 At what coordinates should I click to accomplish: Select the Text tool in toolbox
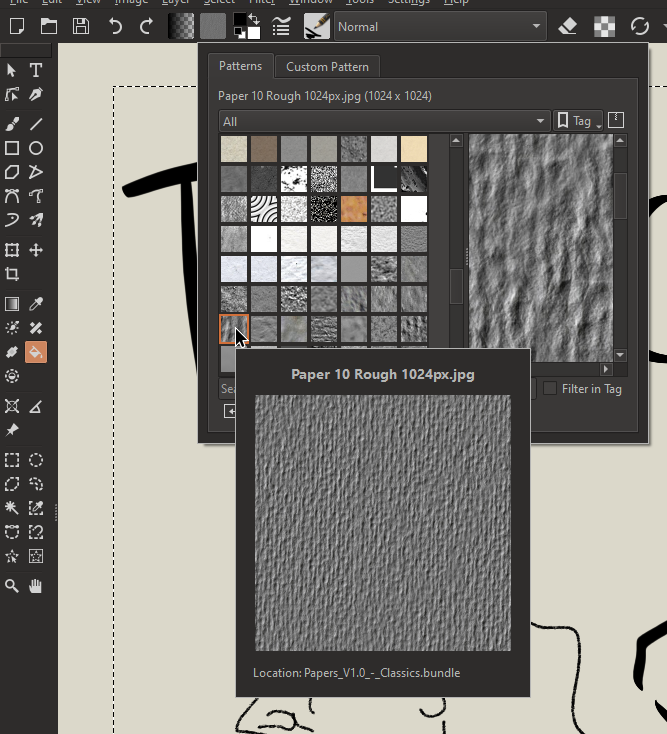click(36, 70)
